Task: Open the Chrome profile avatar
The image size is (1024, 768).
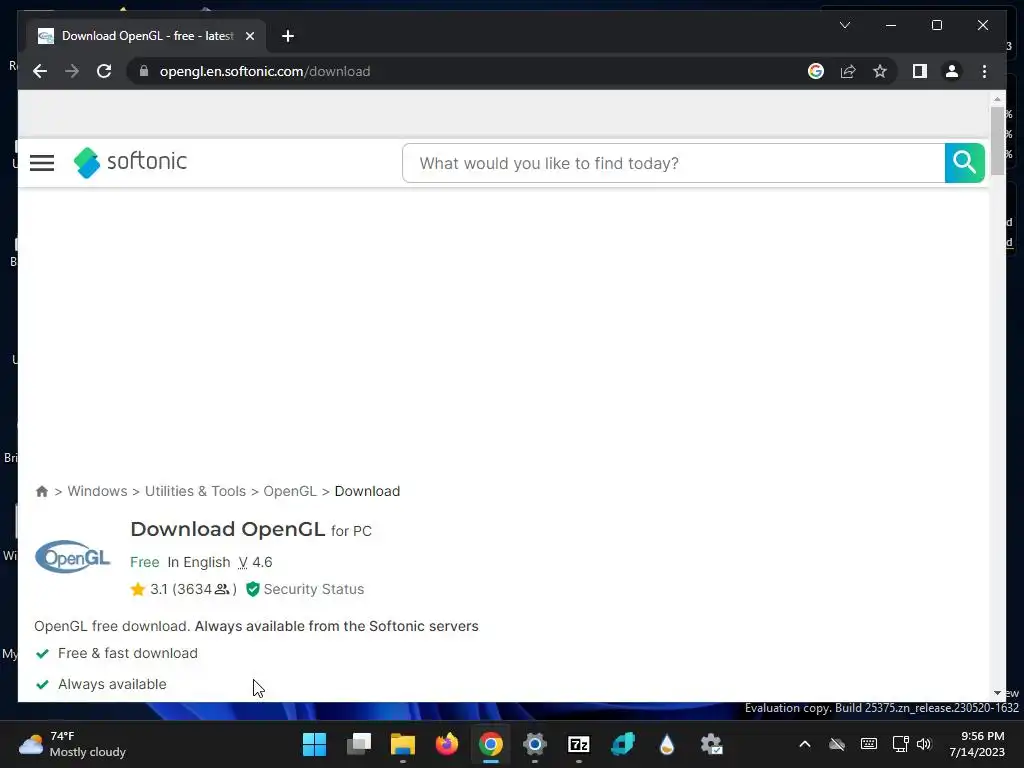Action: click(x=952, y=71)
